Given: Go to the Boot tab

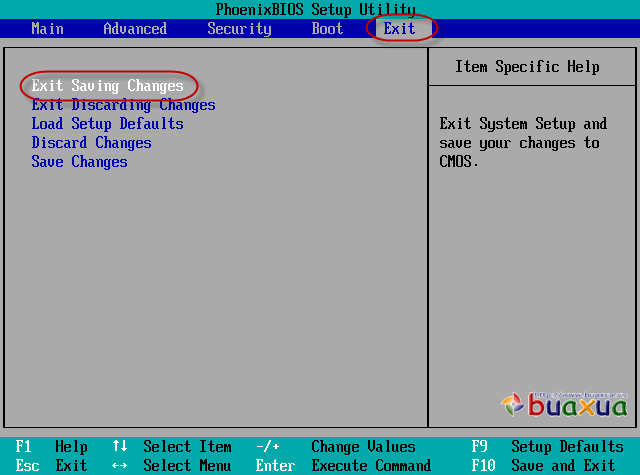Looking at the screenshot, I should (327, 29).
